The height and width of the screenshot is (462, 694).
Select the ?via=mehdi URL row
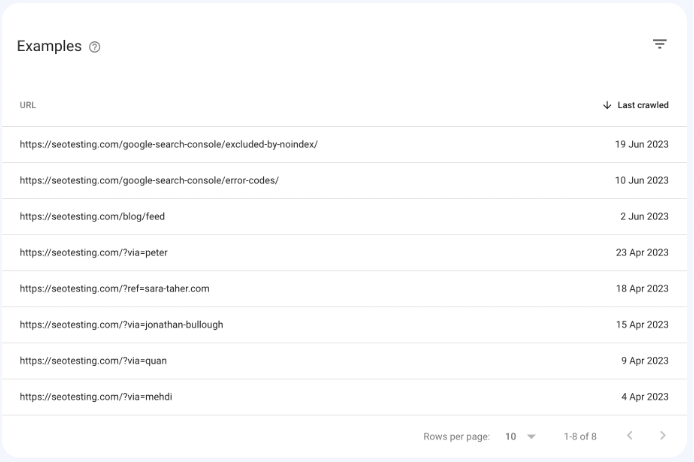(x=344, y=397)
